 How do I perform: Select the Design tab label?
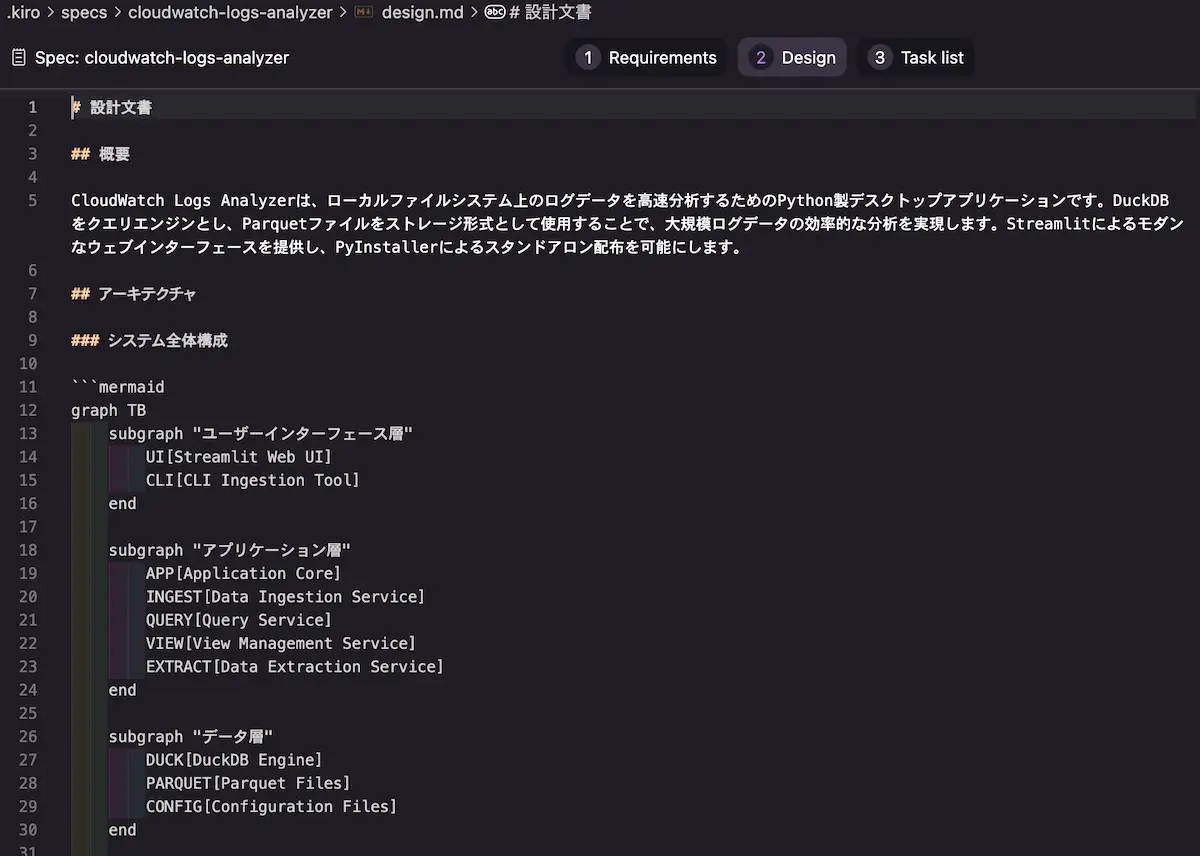click(808, 58)
